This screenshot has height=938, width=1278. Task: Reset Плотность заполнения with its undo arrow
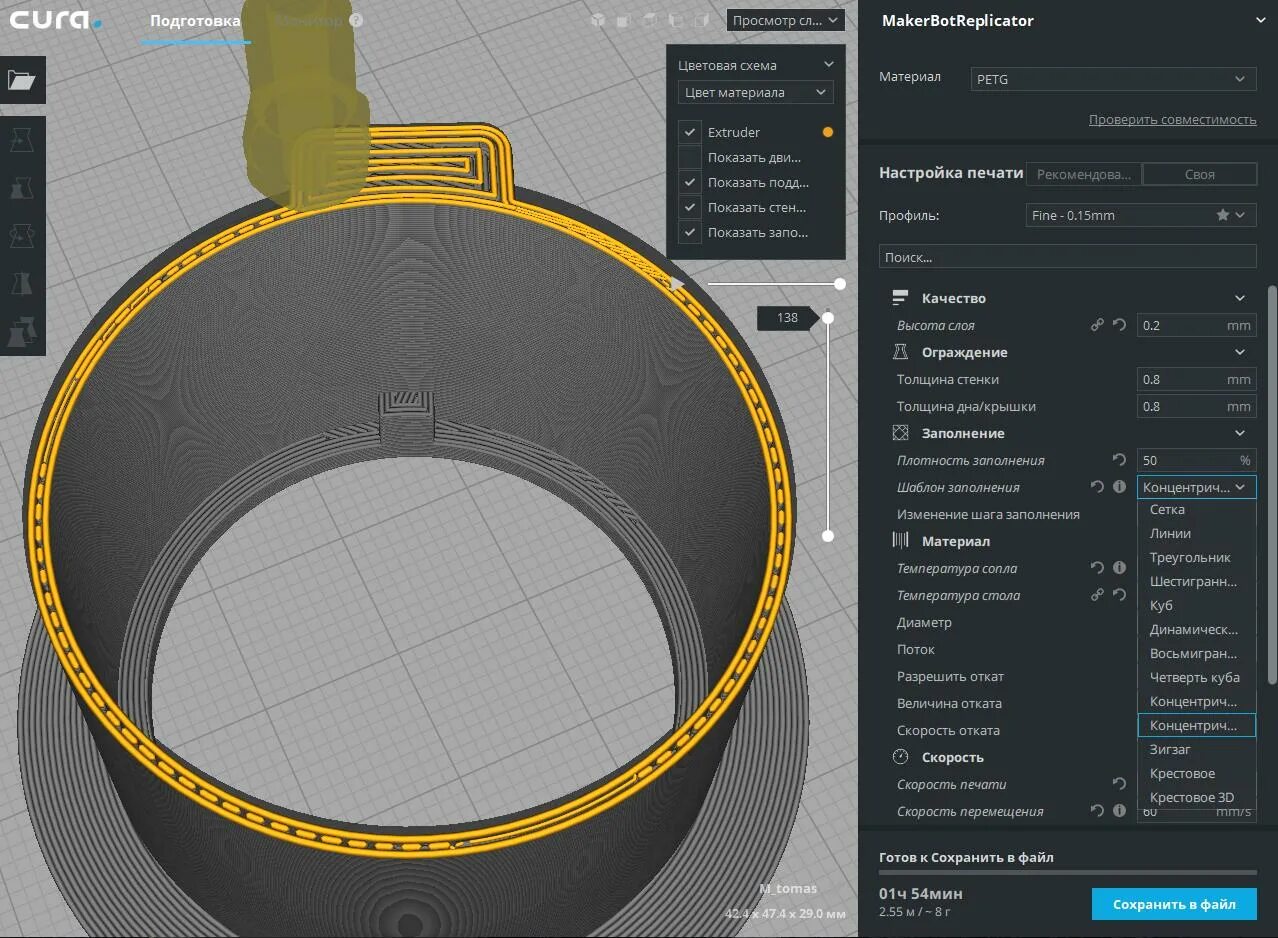1119,460
